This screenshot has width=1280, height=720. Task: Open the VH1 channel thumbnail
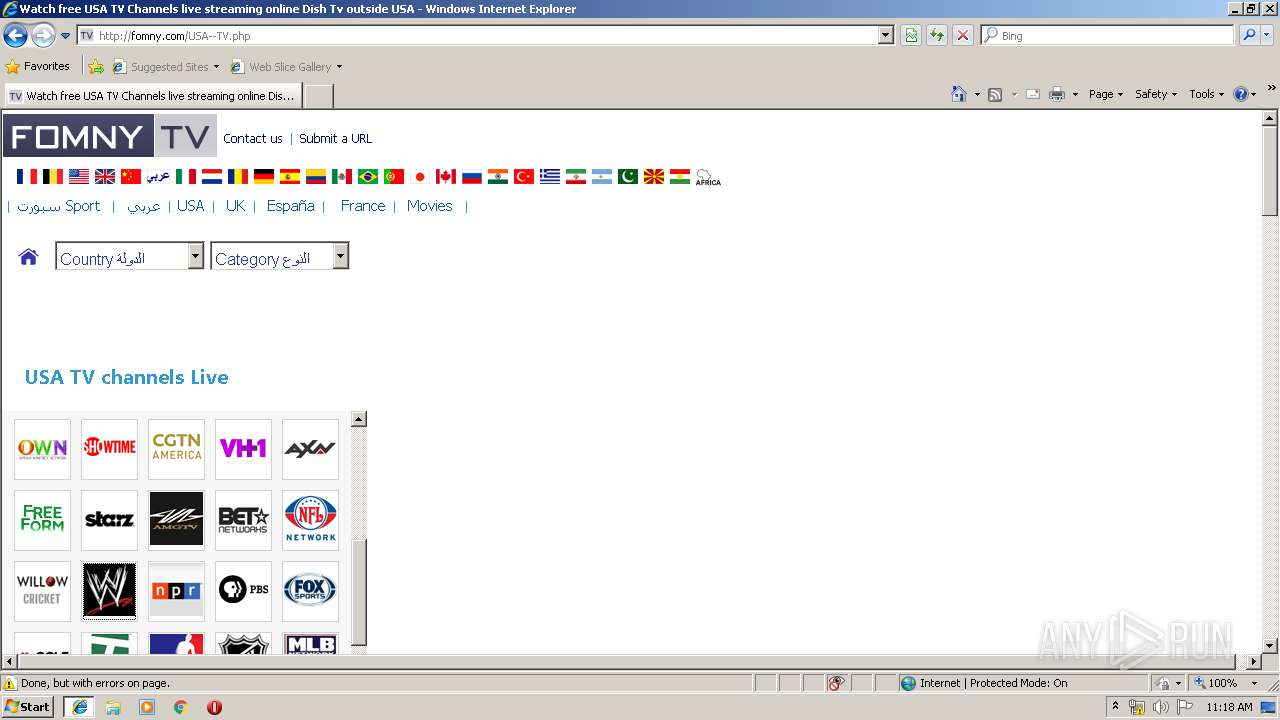click(243, 449)
